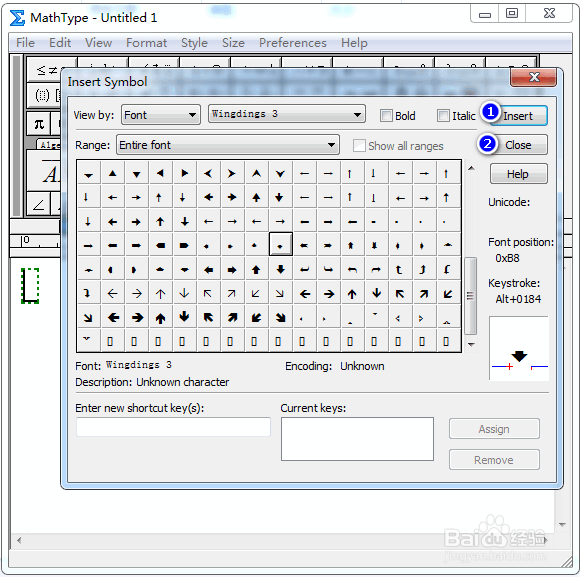Select the right-pointing pentagon block symbol
This screenshot has height=577, width=580.
[x=184, y=245]
